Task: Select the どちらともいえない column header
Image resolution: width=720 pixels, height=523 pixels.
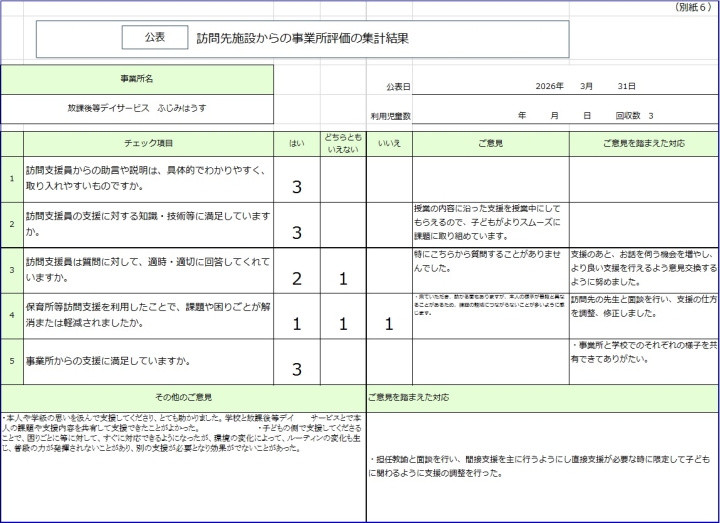Action: tap(343, 143)
